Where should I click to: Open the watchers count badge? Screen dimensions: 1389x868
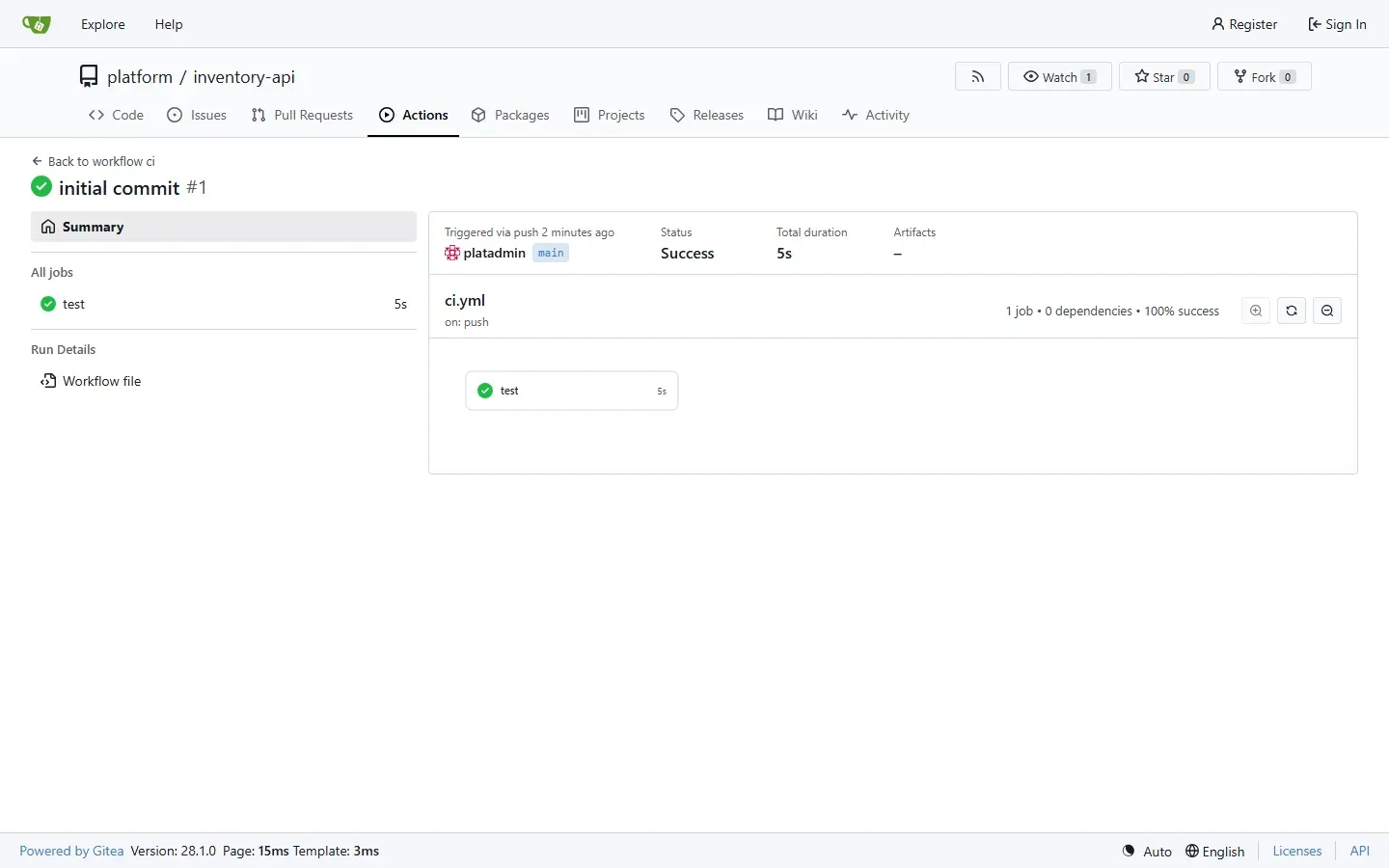click(x=1089, y=77)
